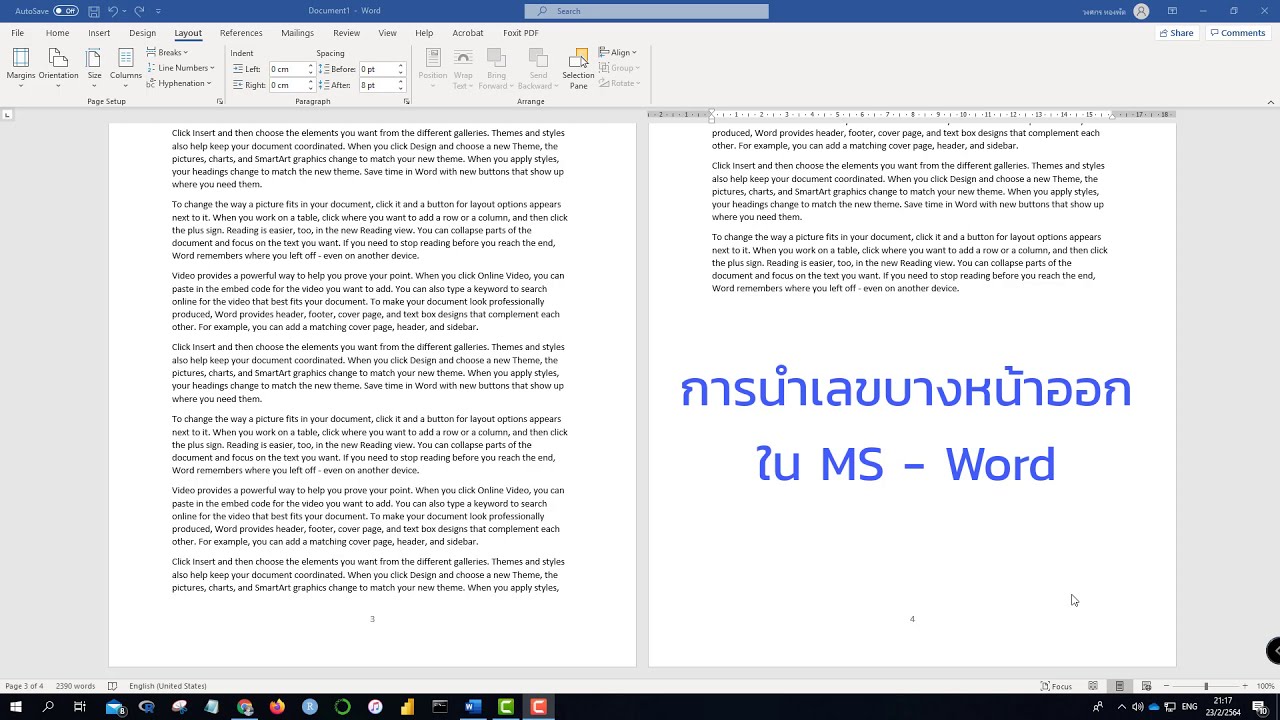Expand the Breaks dropdown
The width and height of the screenshot is (1280, 720).
(x=166, y=52)
